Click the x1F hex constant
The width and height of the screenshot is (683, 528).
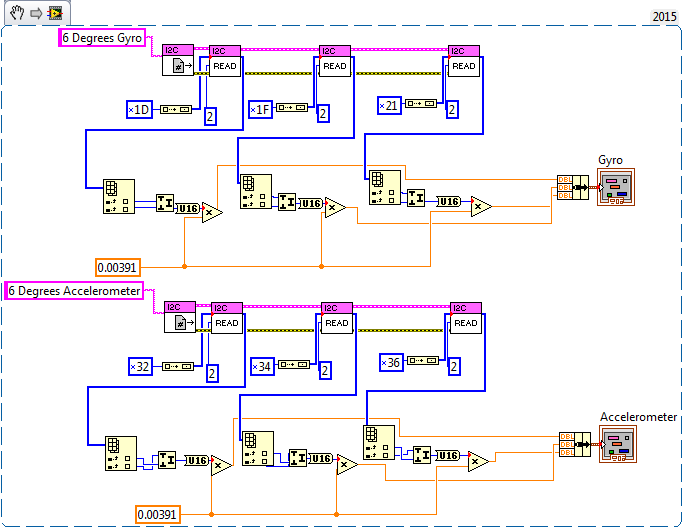click(x=260, y=109)
